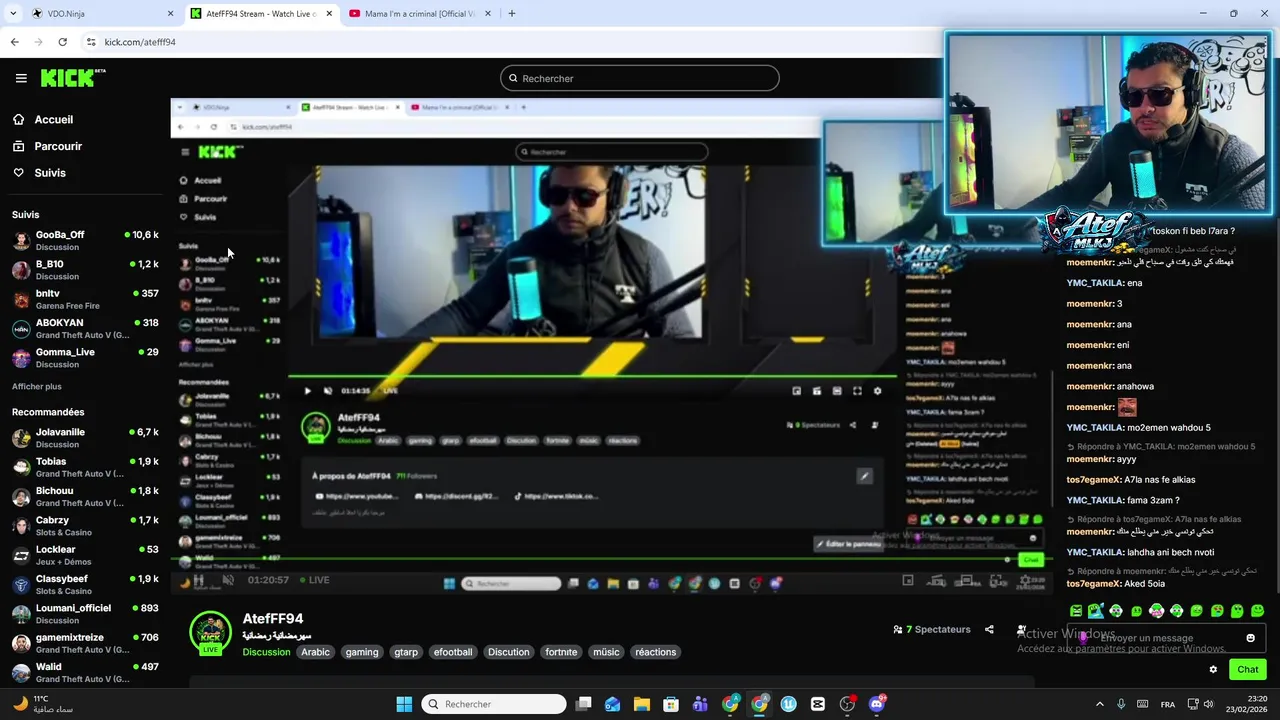Open the chat emoji picker icon
The height and width of the screenshot is (720, 1280).
tap(1250, 638)
